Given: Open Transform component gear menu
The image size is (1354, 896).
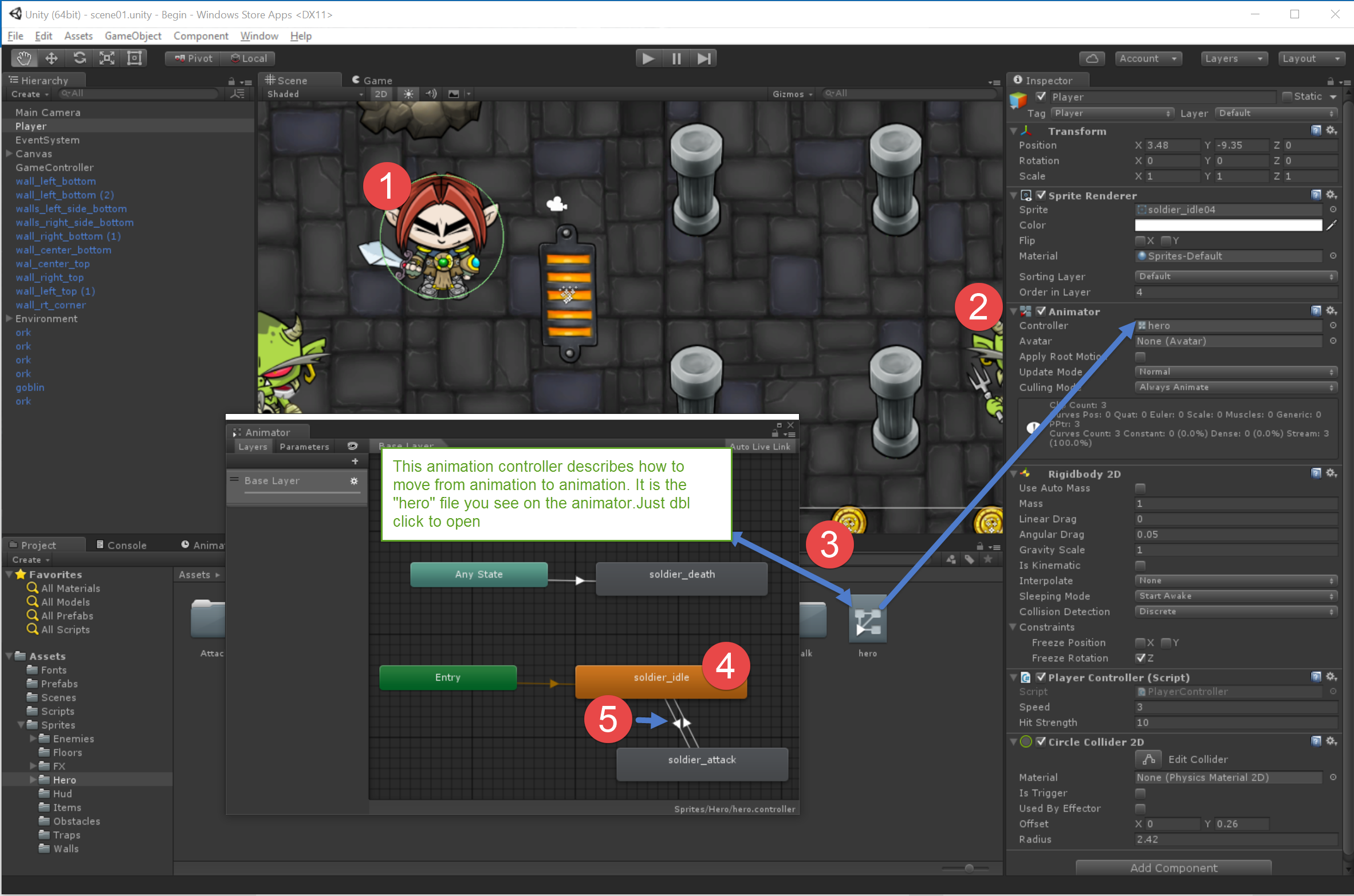Looking at the screenshot, I should coord(1332,131).
